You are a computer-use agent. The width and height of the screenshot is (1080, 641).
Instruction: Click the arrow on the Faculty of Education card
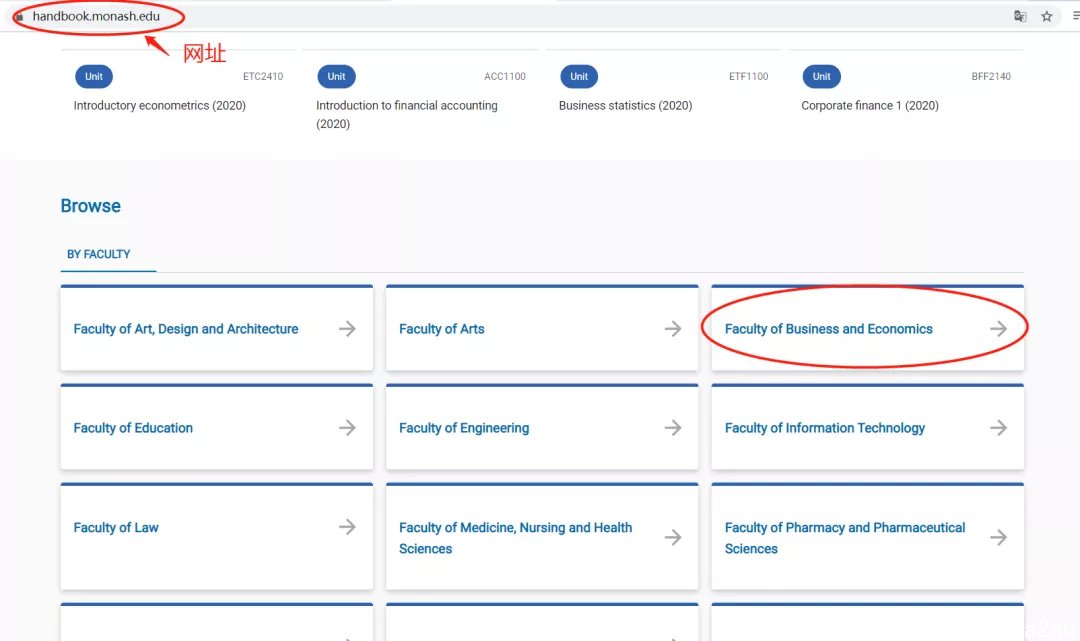[x=347, y=428]
